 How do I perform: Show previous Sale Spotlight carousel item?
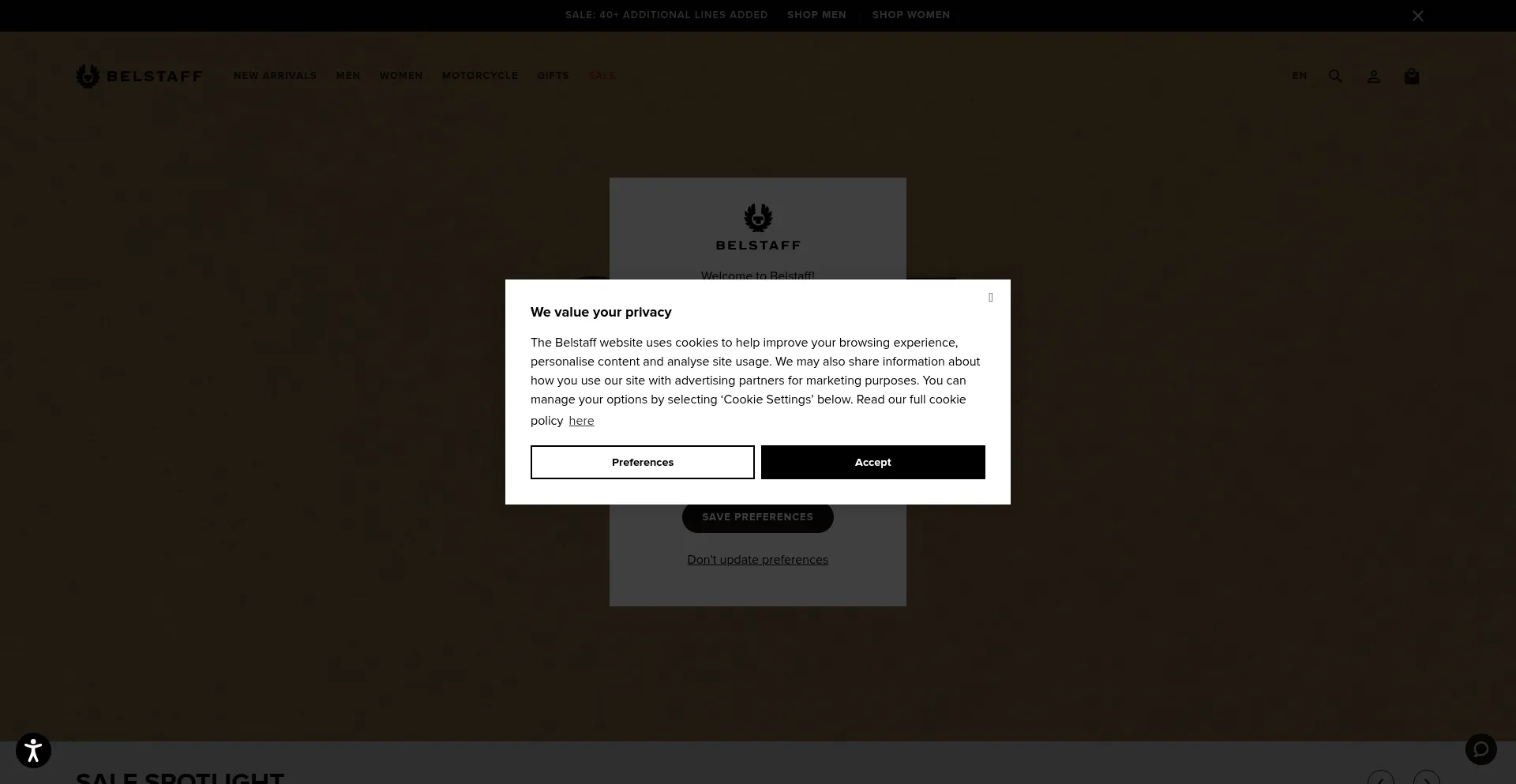pyautogui.click(x=1381, y=778)
